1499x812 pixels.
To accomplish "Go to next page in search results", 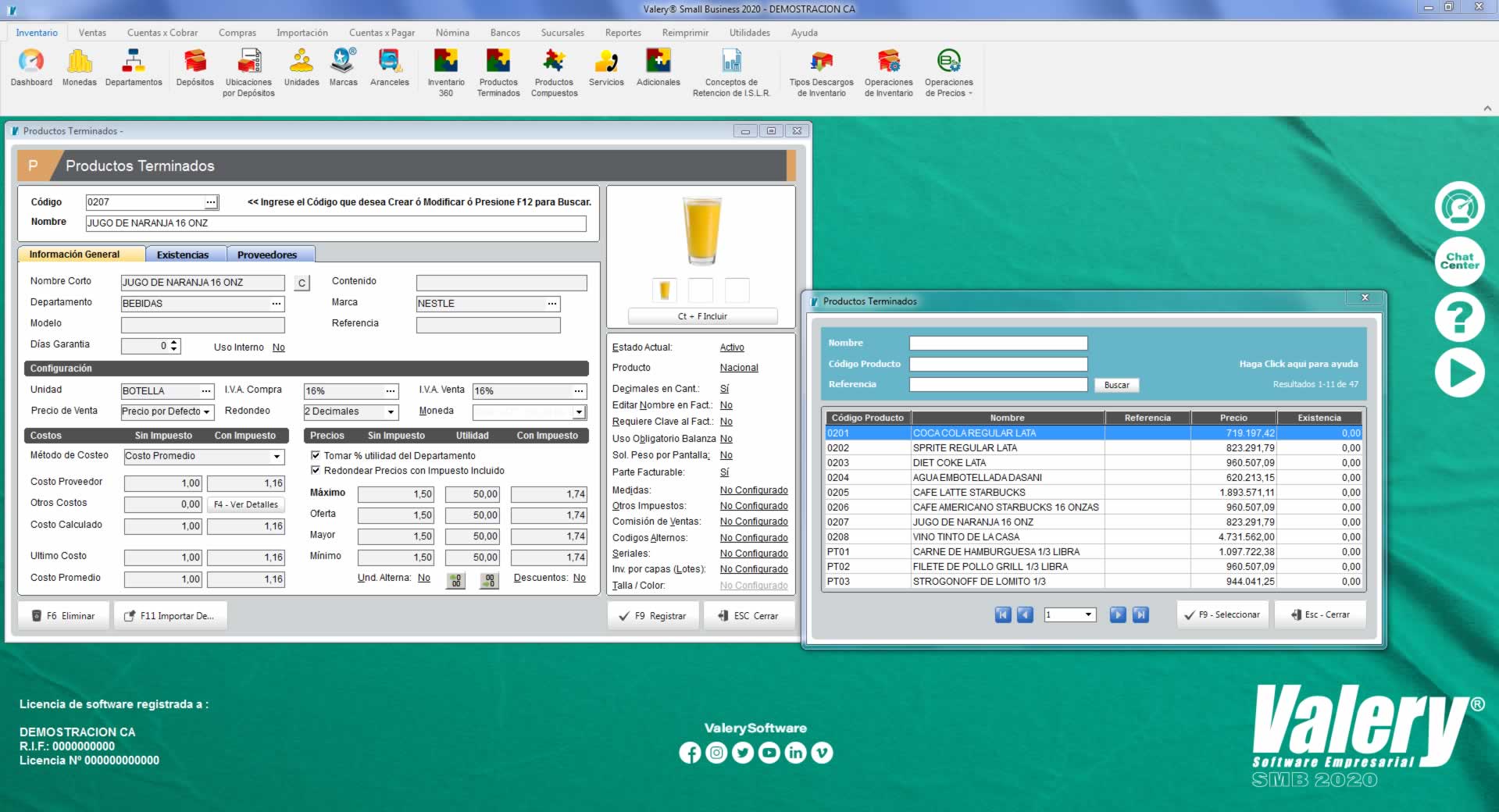I will point(1118,615).
